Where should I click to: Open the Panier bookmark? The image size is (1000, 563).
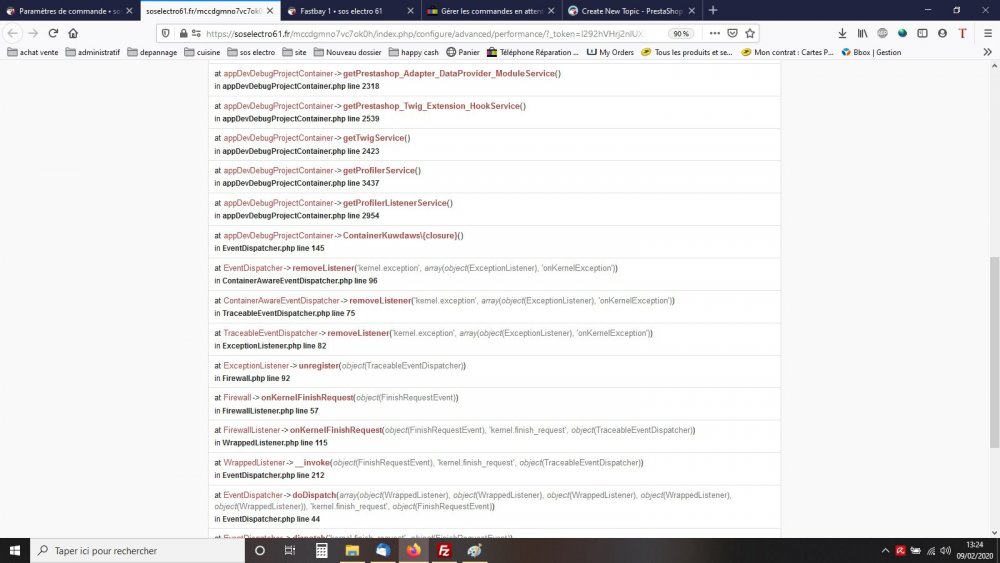pyautogui.click(x=463, y=52)
